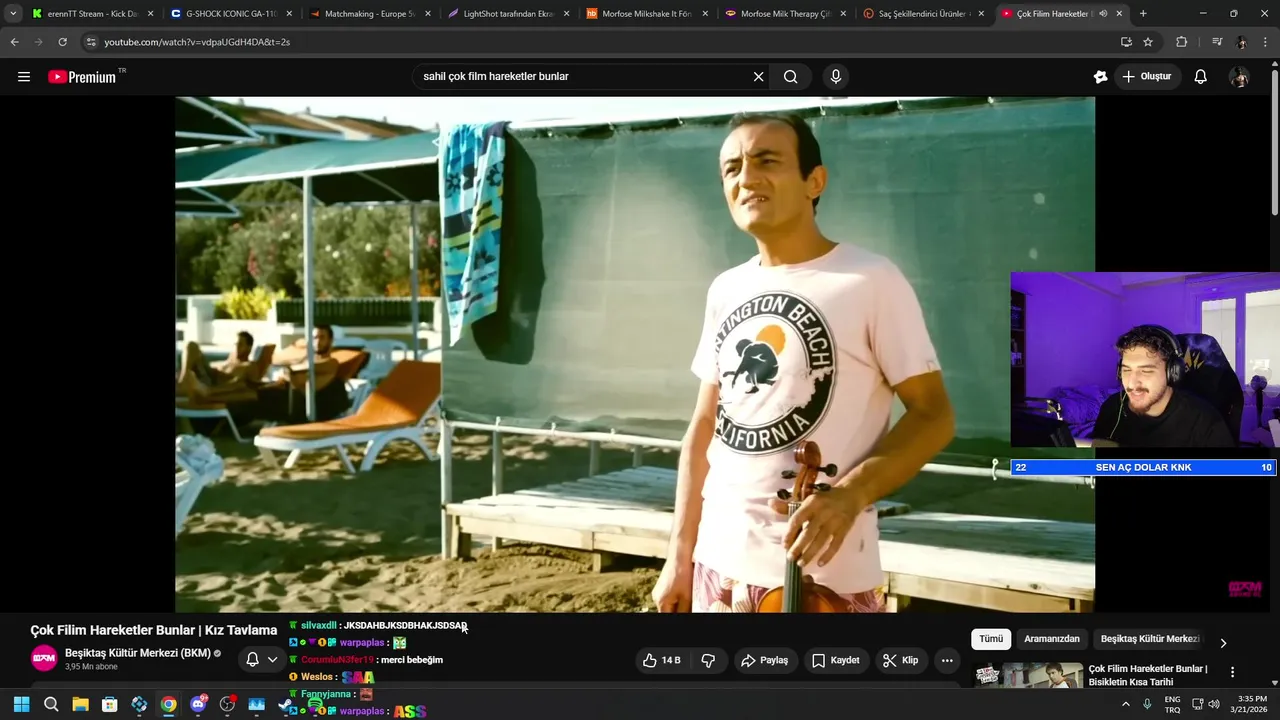The image size is (1280, 720).
Task: Bookmark this page with the star
Action: point(1148,42)
